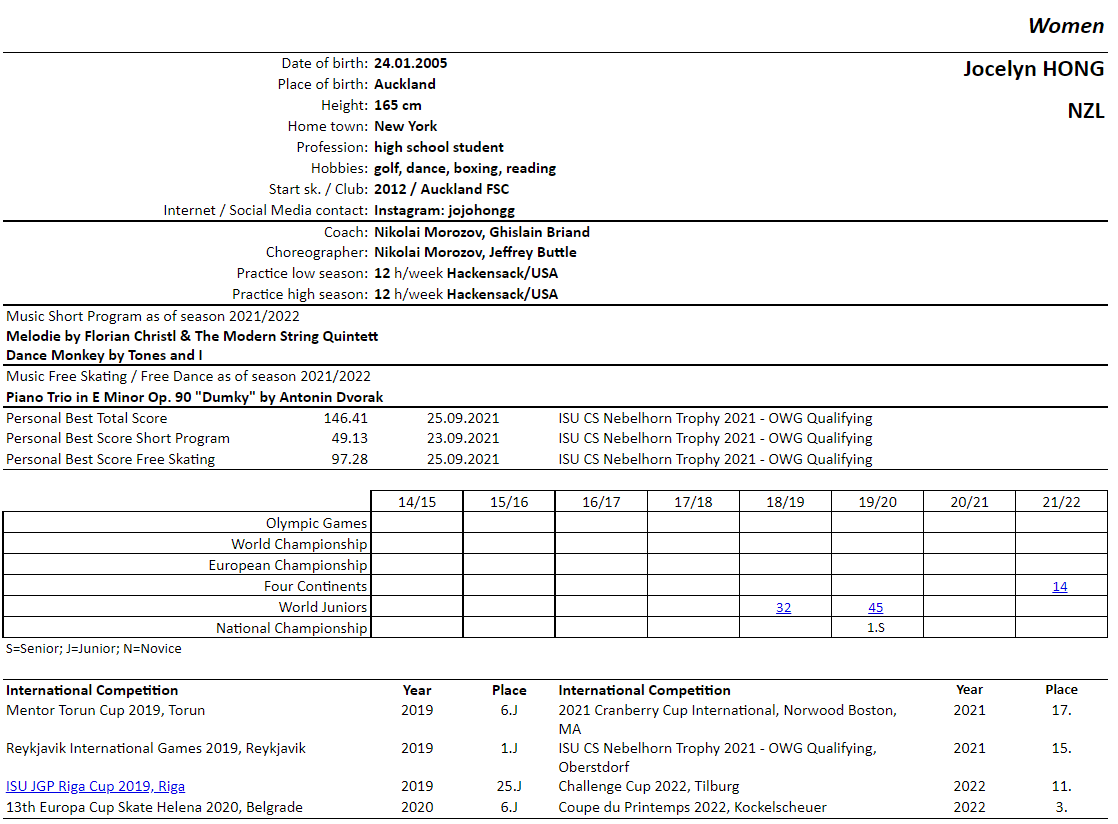Select short program score 49.13

349,438
